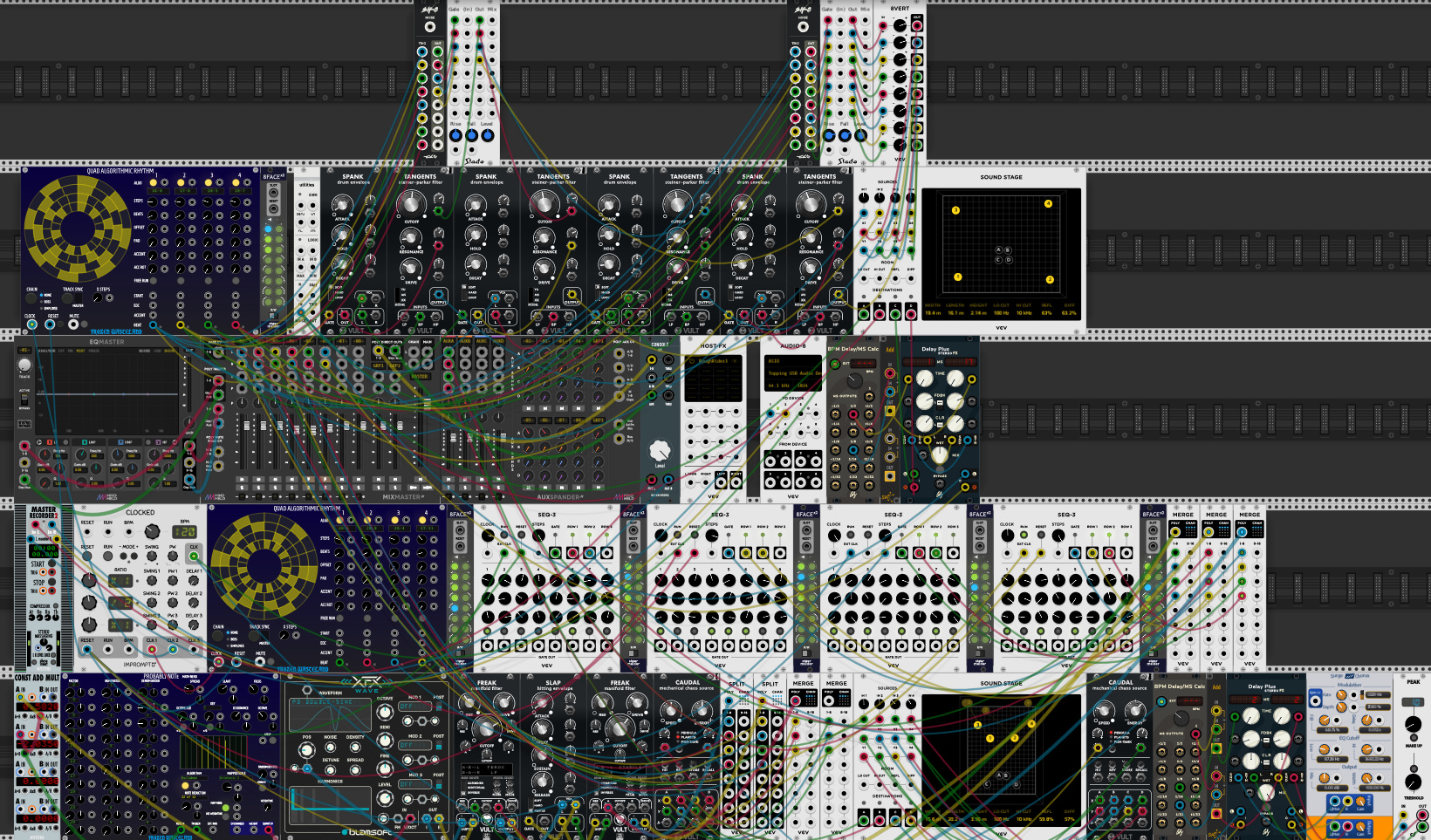
Task: Click the first RATIO display on Clocked
Action: [120, 581]
